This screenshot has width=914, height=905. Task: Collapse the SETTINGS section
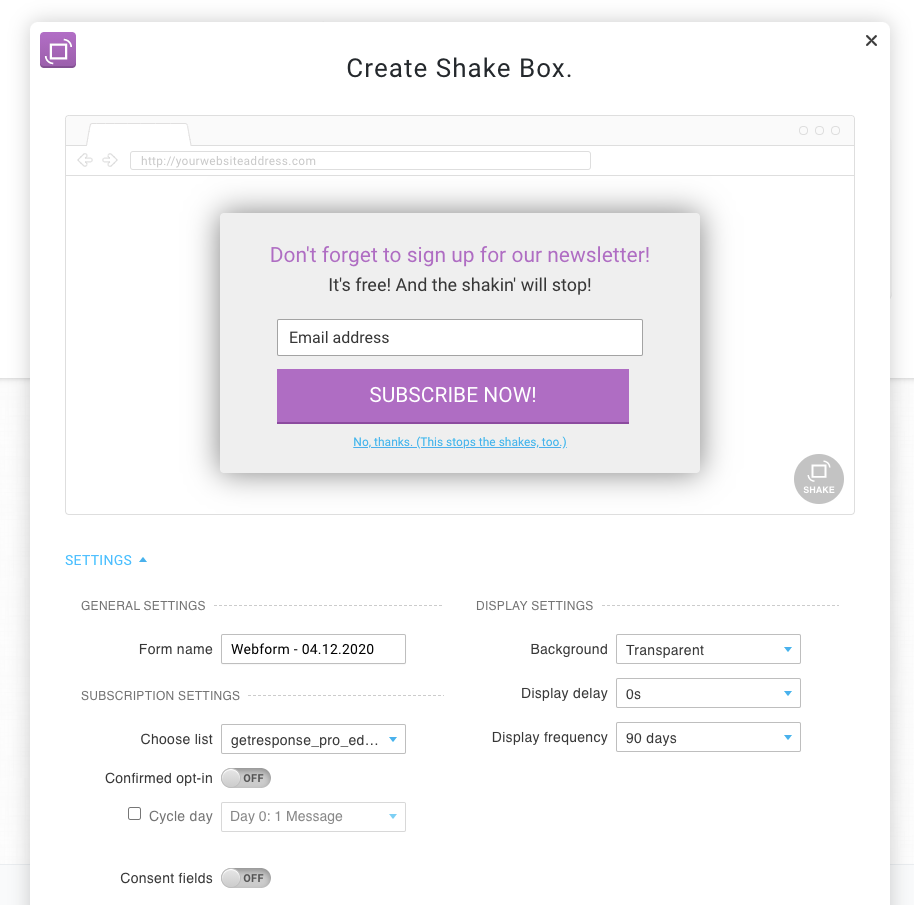coord(106,560)
